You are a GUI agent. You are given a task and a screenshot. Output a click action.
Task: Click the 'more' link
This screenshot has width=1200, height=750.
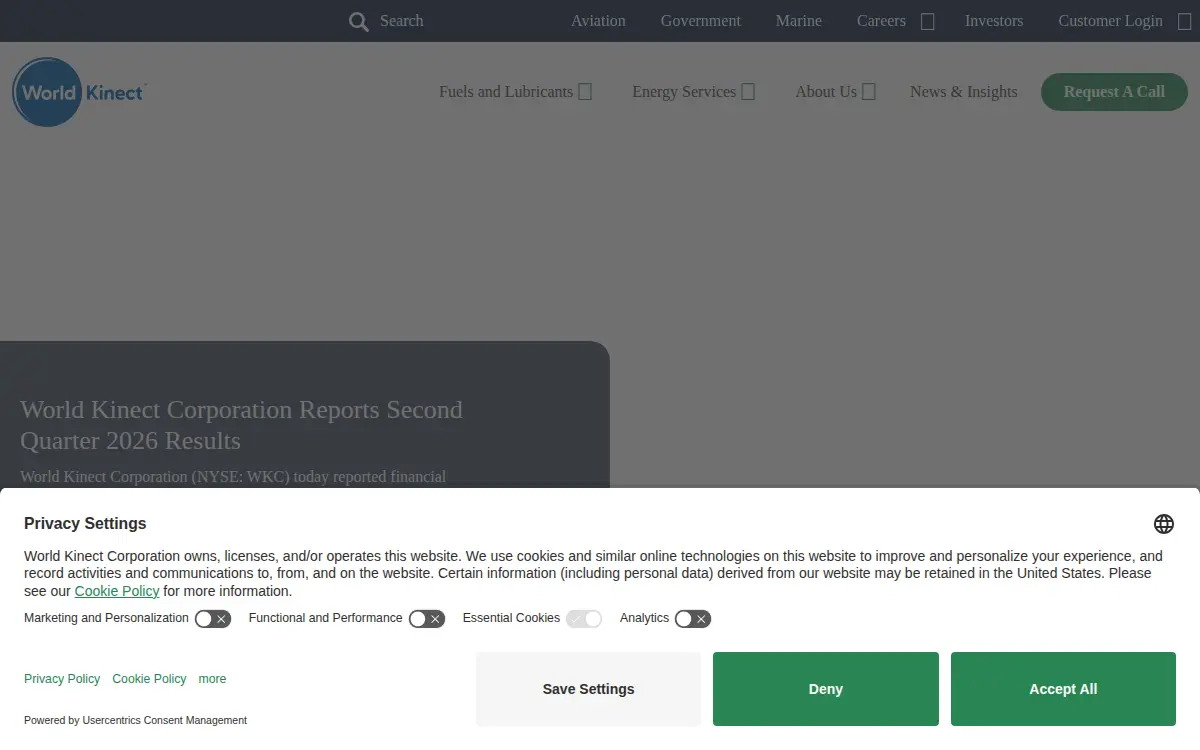(x=212, y=679)
